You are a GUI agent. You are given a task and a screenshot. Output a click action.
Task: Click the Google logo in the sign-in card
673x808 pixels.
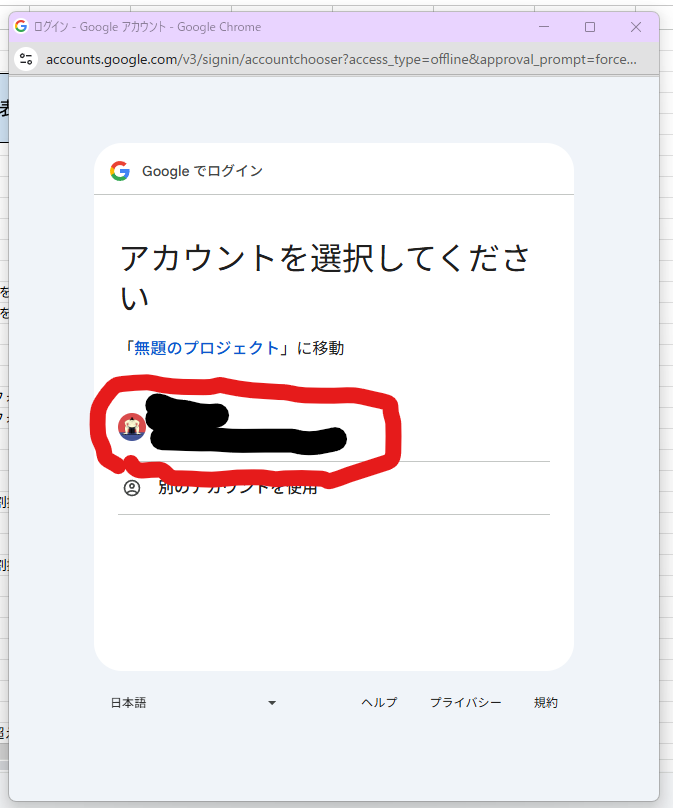(120, 171)
